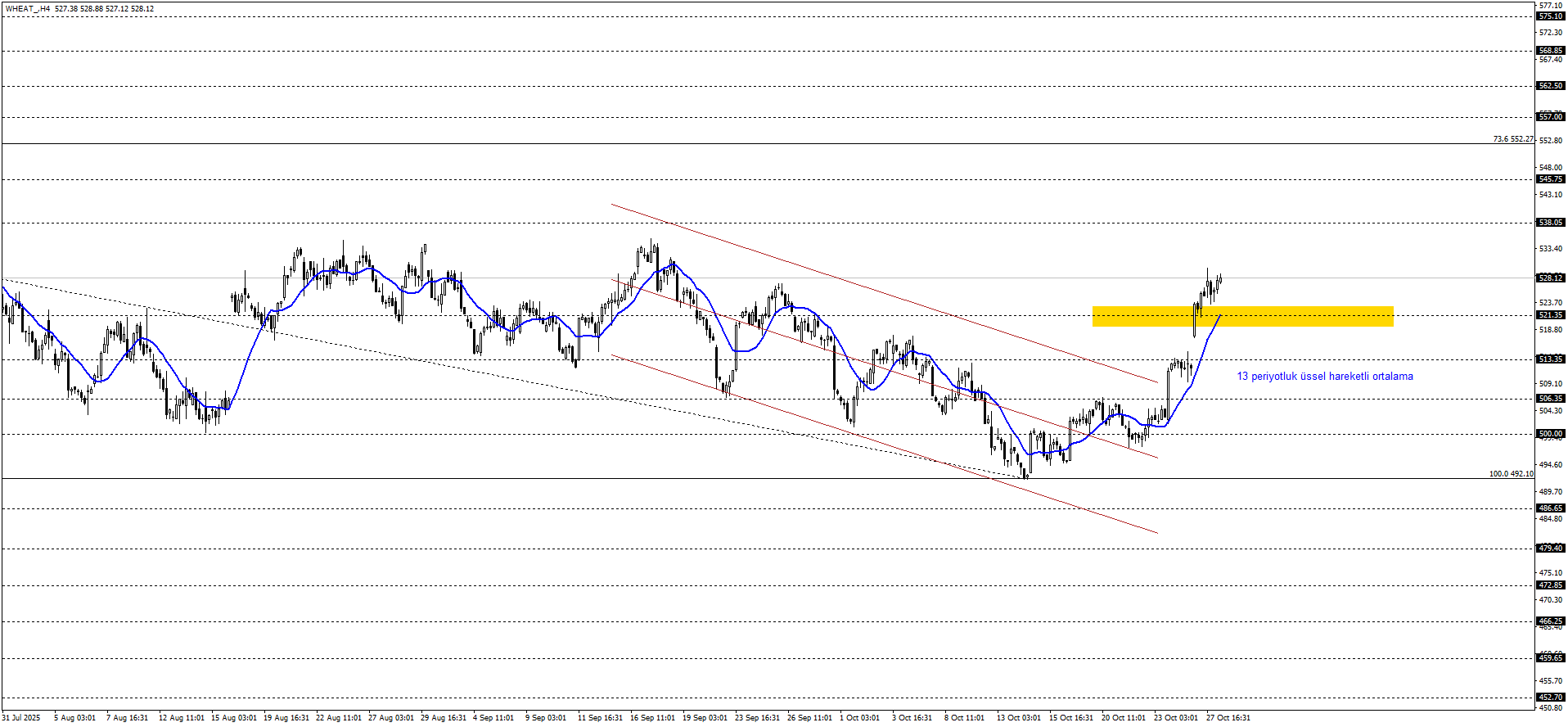Viewport: 1568px width, 727px height.
Task: Click the 562.50 price level tag
Action: pos(1551,86)
